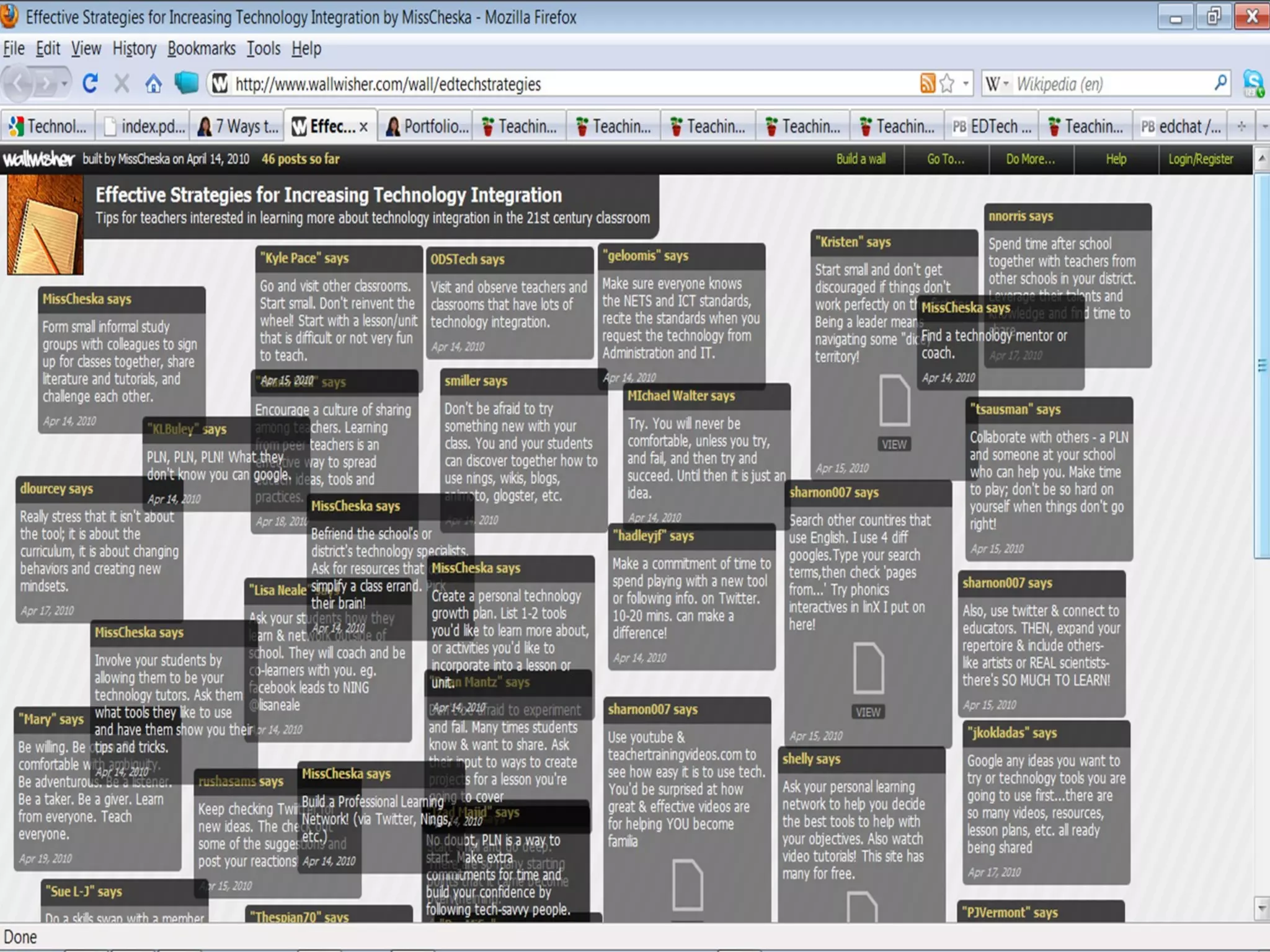This screenshot has width=1270, height=952.
Task: Click the wallwisher logo
Action: 38,159
